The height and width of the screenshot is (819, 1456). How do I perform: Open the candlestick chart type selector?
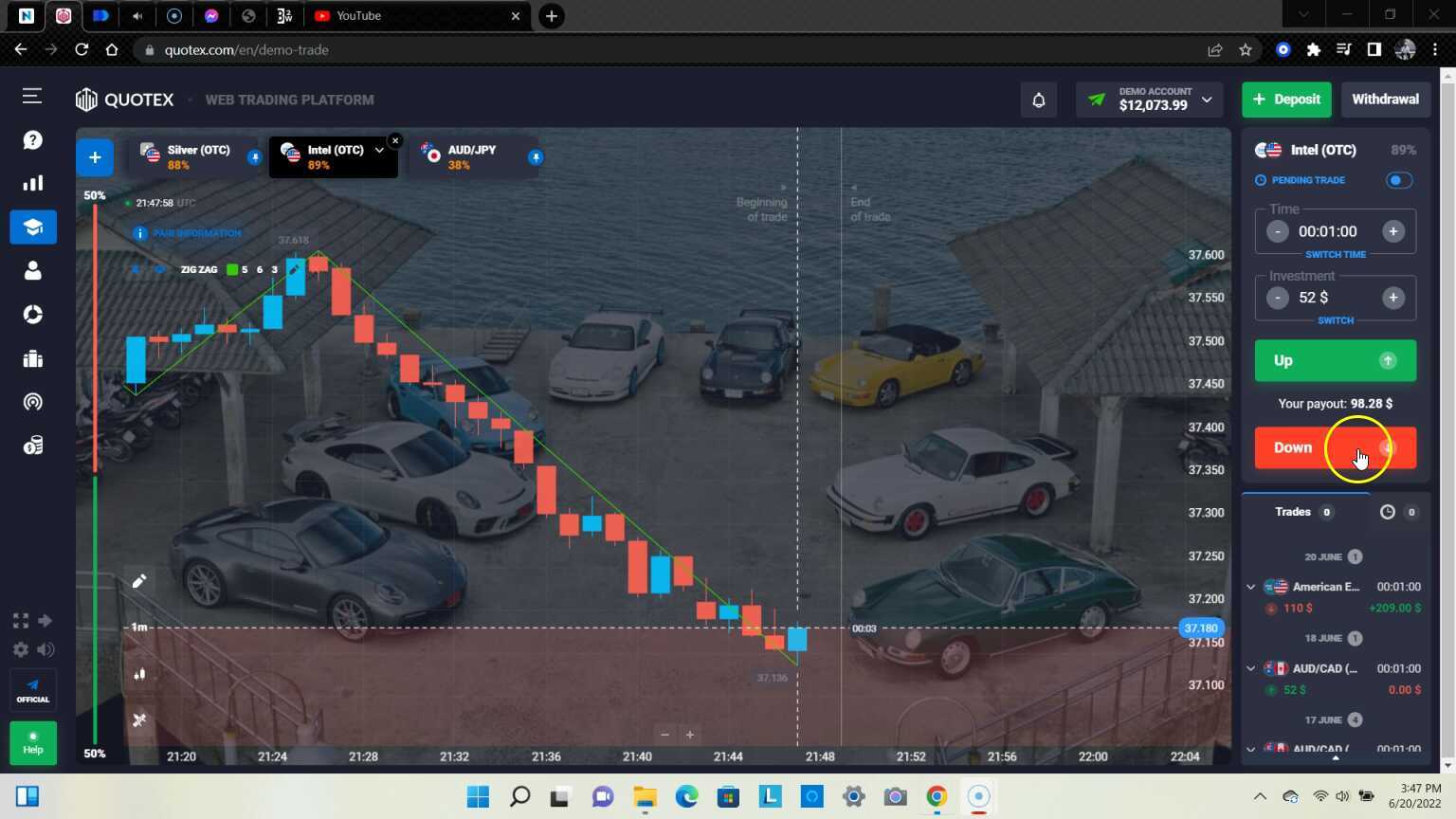tap(139, 674)
